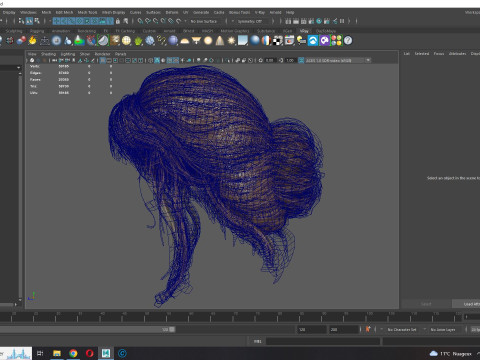Screen dimensions: 480x360
Task: Toggle snap to grids magnet icon
Action: click(x=140, y=21)
